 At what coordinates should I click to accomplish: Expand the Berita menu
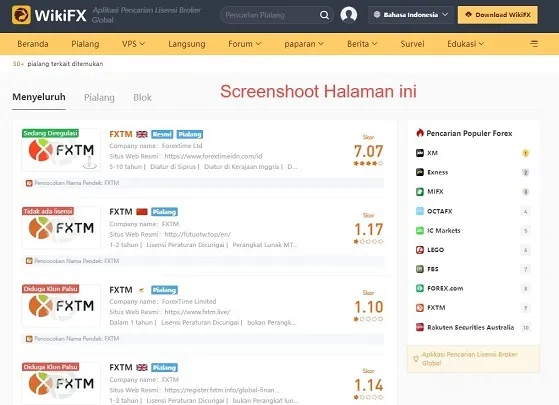point(362,44)
